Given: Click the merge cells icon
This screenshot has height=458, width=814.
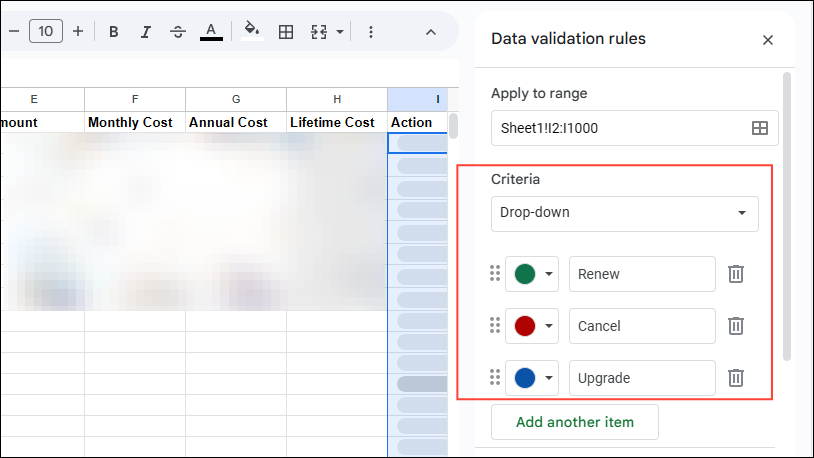Looking at the screenshot, I should coord(319,32).
